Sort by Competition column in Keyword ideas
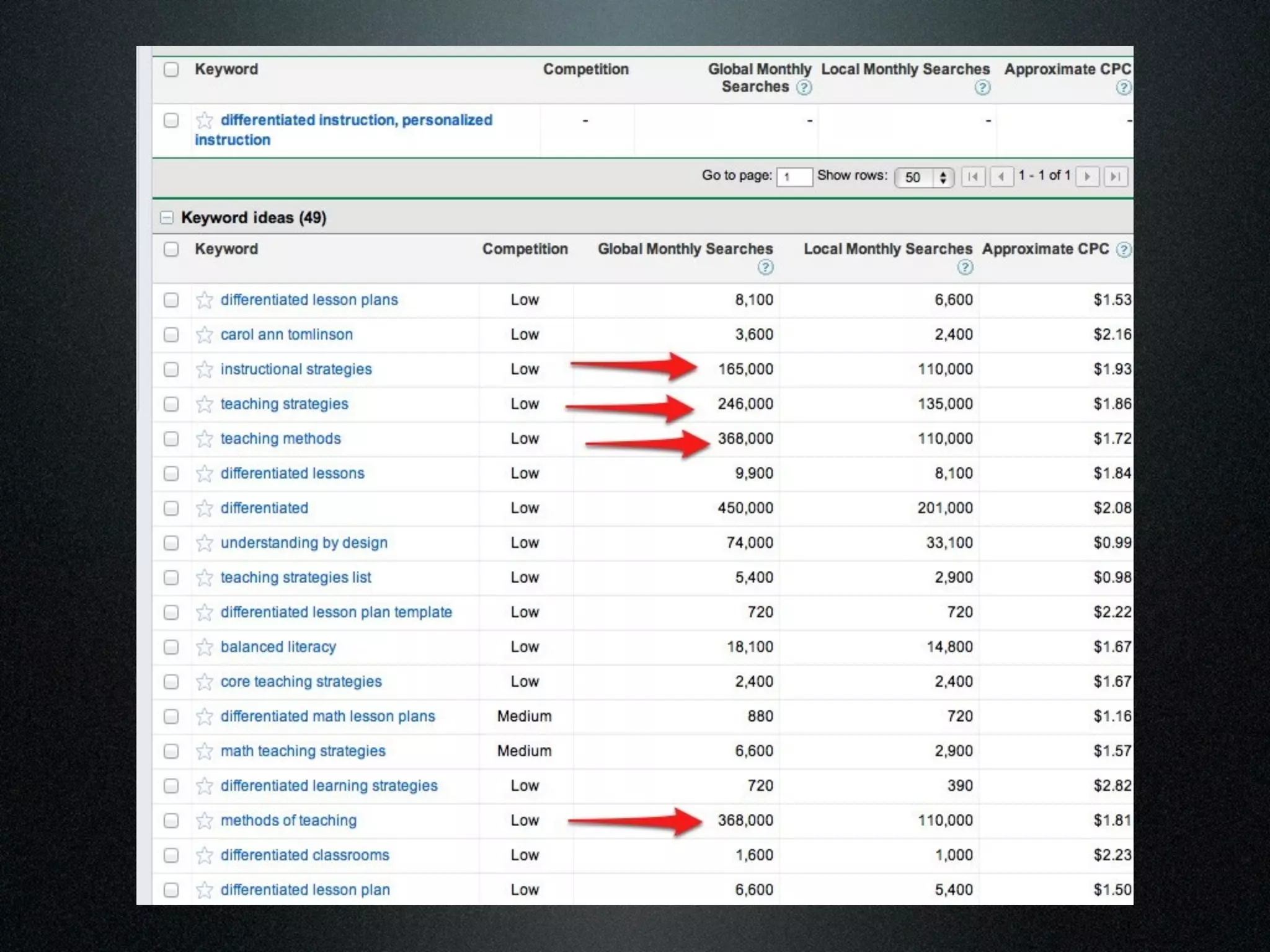The image size is (1270, 952). pyautogui.click(x=525, y=249)
